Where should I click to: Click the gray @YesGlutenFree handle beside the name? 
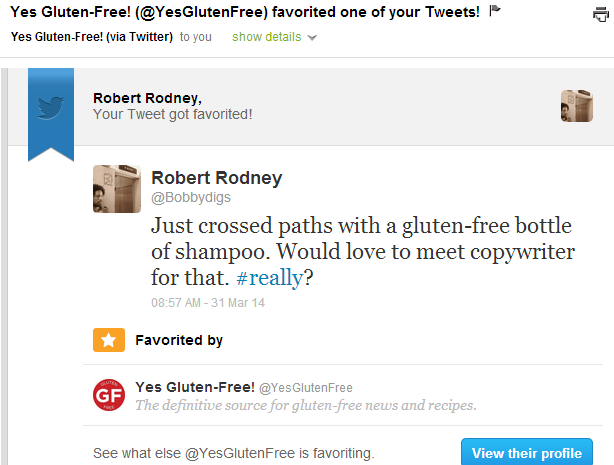306,388
